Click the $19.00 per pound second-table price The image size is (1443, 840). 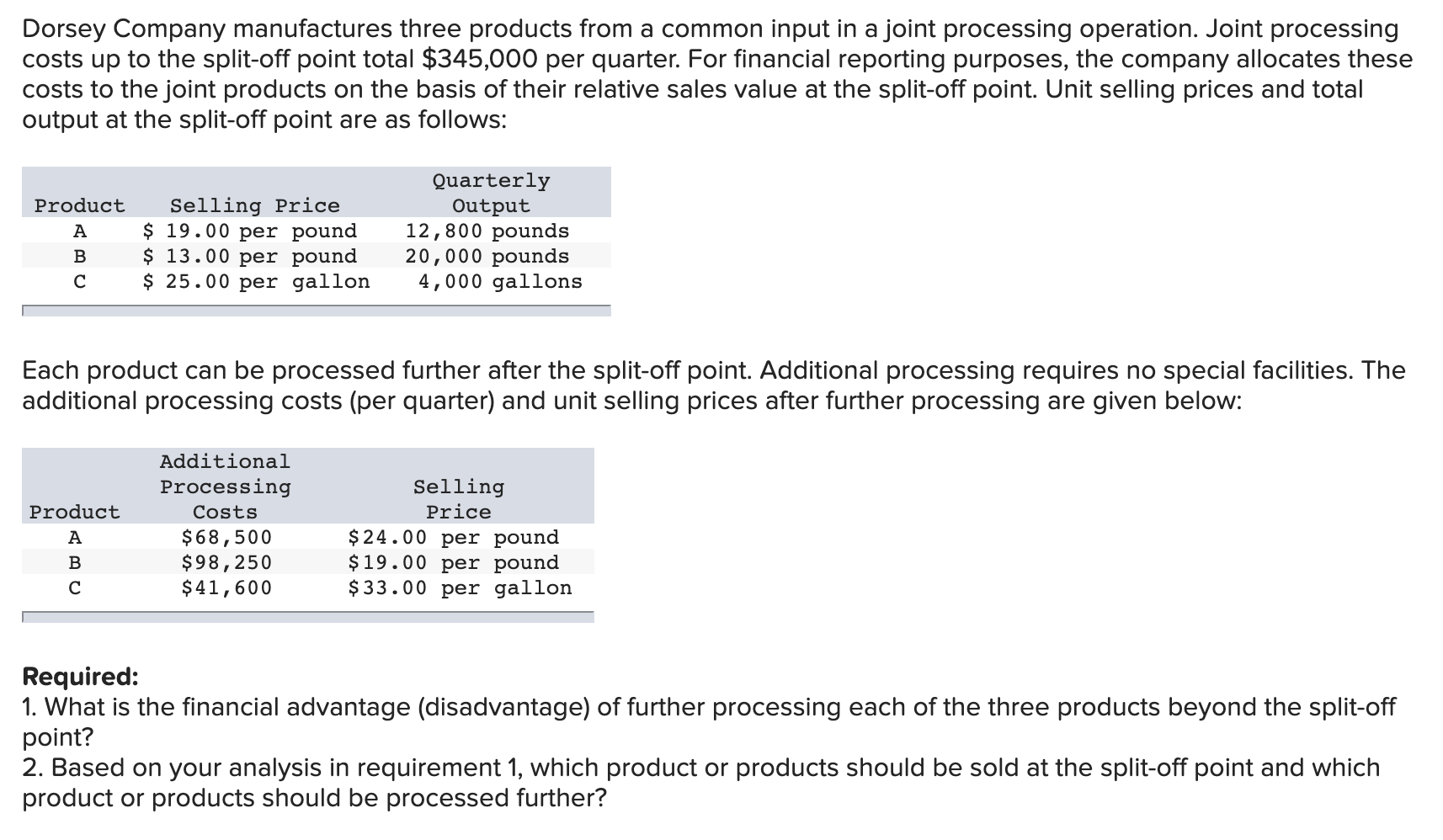453,562
